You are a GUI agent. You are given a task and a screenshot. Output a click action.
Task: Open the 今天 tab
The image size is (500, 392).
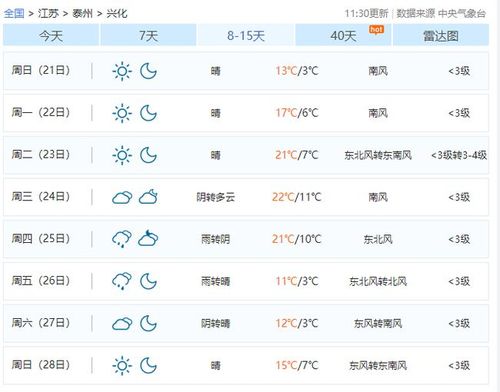click(51, 35)
